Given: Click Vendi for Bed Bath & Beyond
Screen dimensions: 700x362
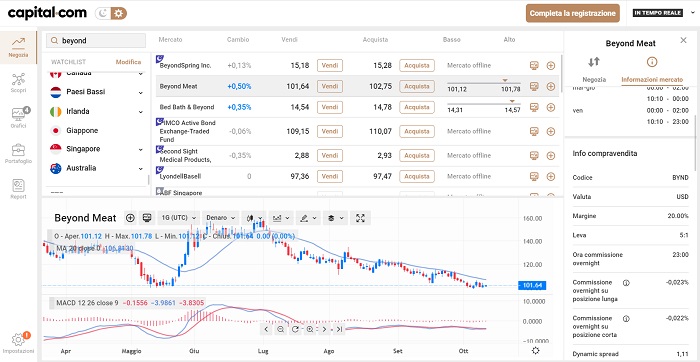Looking at the screenshot, I should click(x=329, y=107).
